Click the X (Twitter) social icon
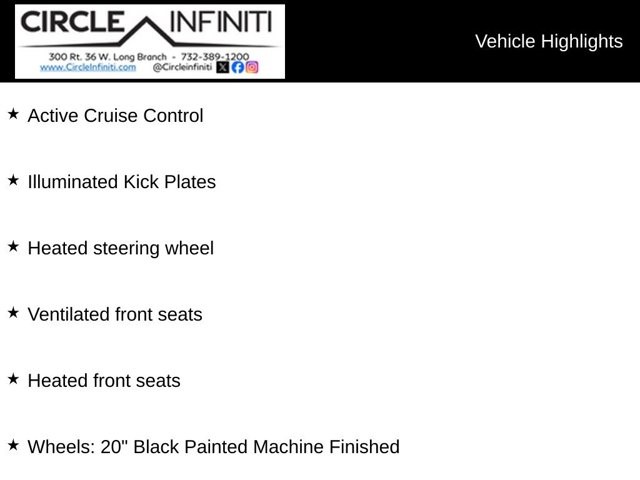The image size is (640, 480). (x=222, y=67)
